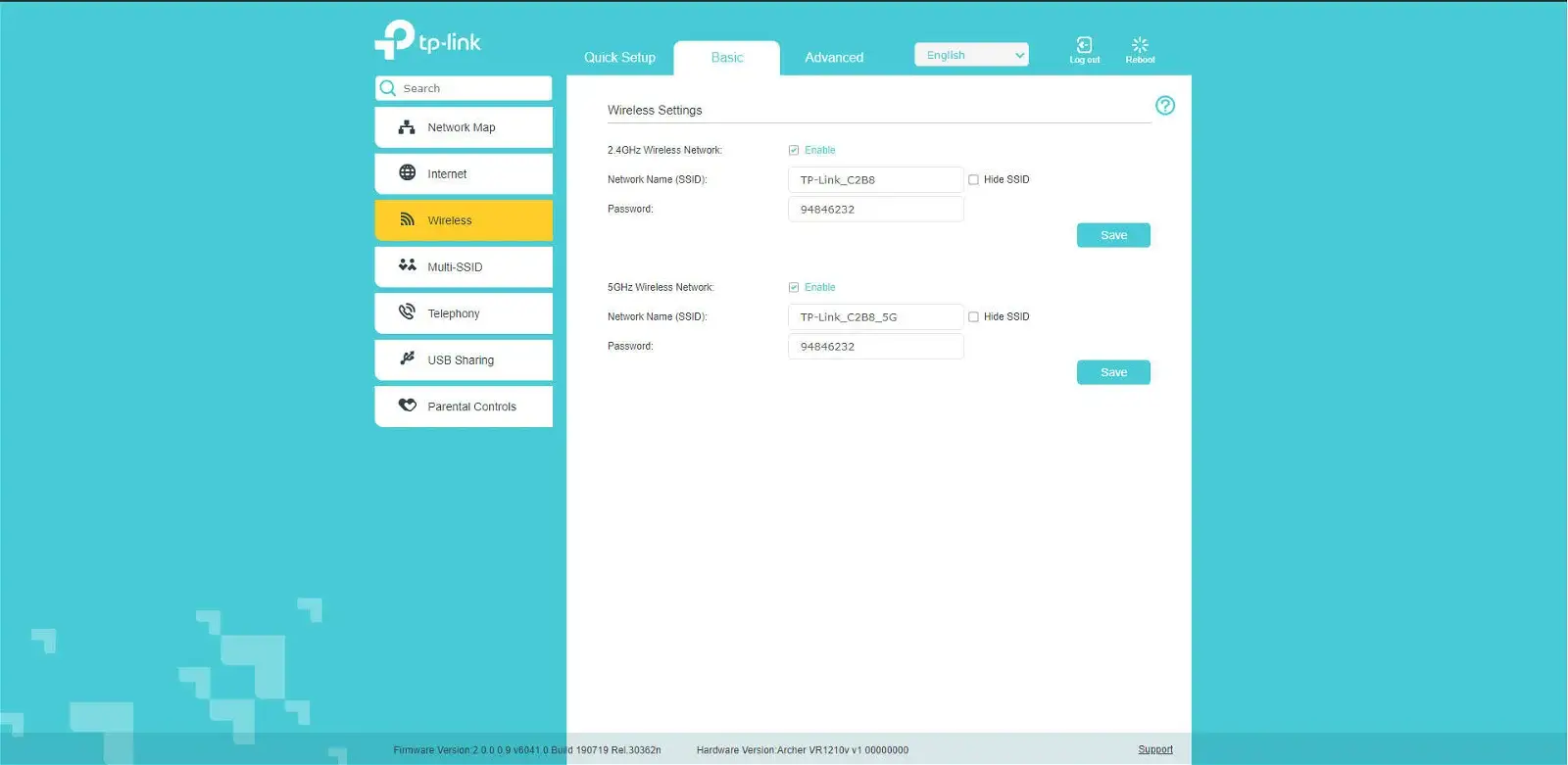Switch to the Advanced tab
Screen dimensions: 1568x765
coord(834,58)
